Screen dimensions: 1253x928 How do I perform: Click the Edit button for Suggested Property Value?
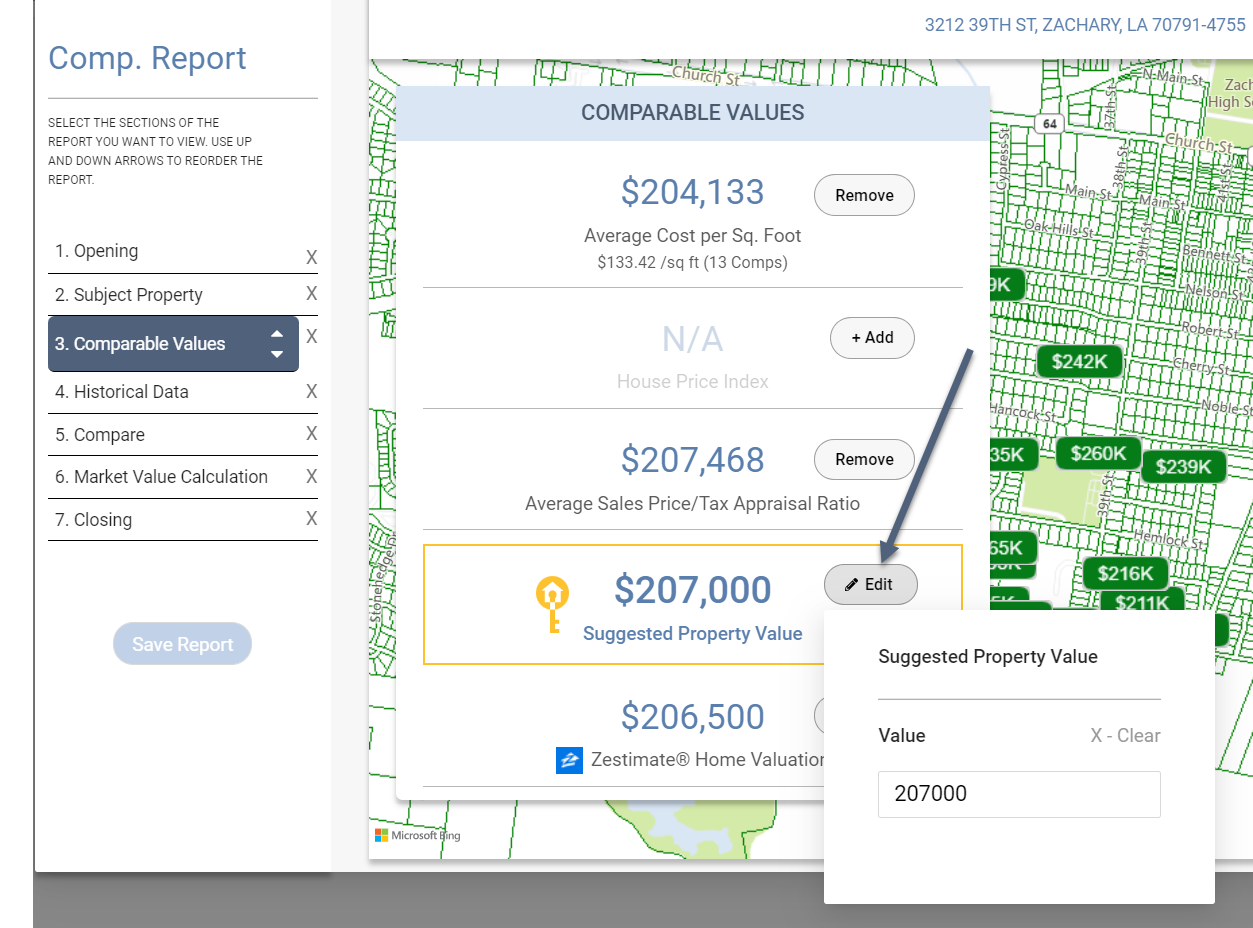pos(870,585)
